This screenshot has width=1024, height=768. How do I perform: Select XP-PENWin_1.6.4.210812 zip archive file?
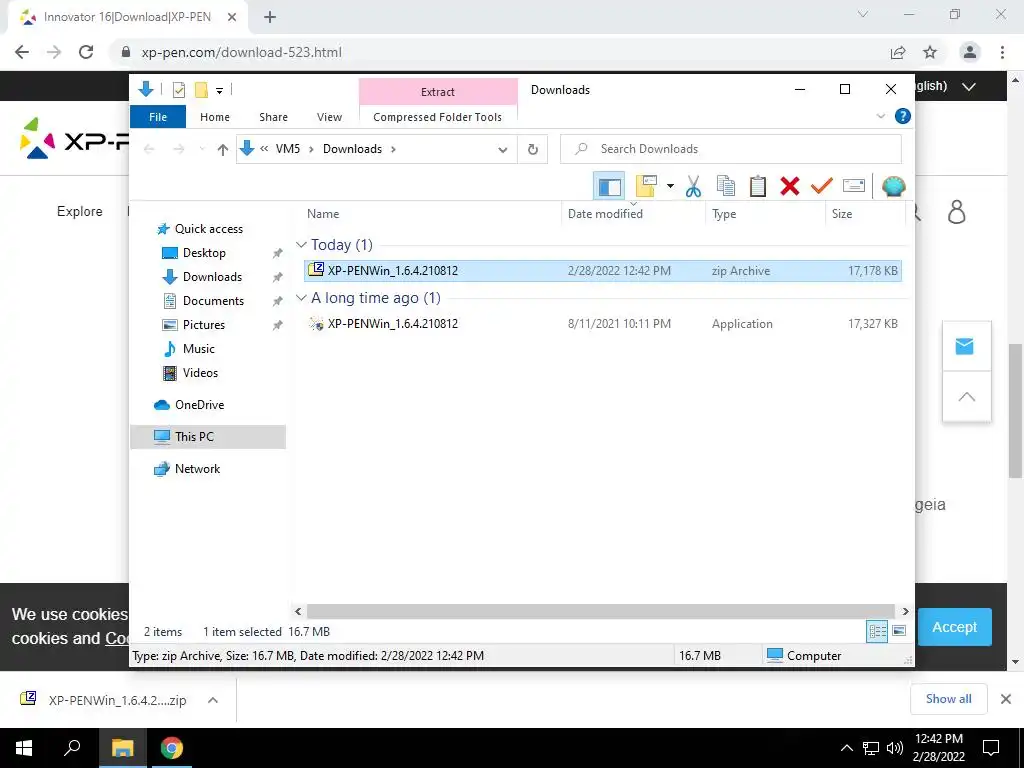point(602,270)
